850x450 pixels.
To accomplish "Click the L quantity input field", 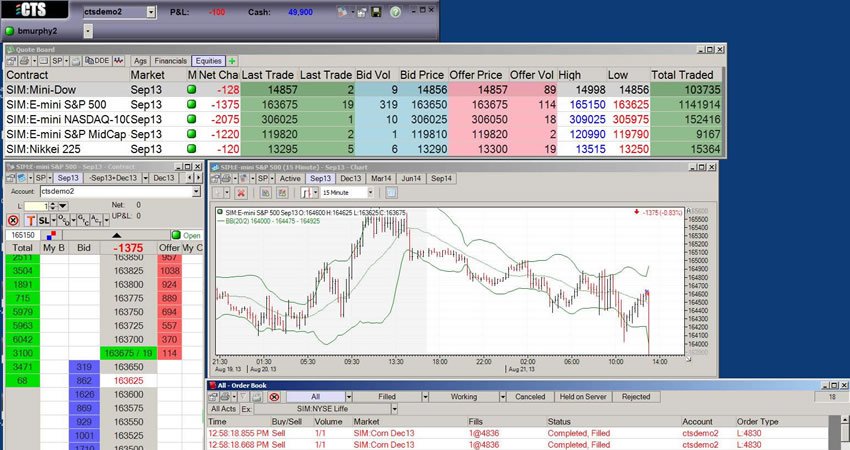I will tap(36, 206).
